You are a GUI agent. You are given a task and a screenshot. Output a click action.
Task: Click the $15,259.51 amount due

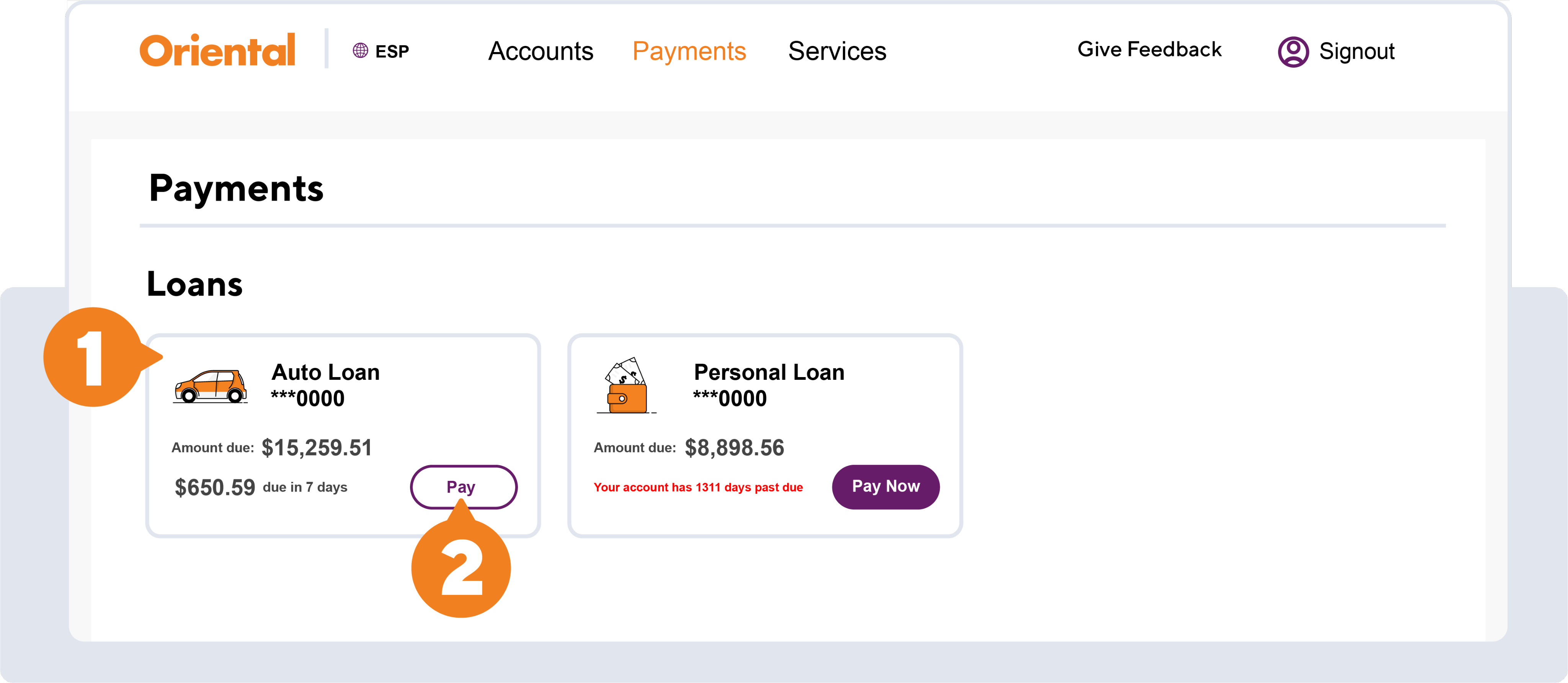pyautogui.click(x=317, y=448)
